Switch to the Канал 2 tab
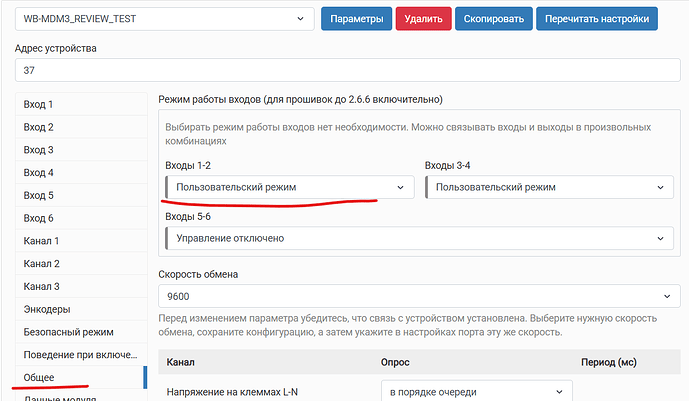The image size is (689, 401). pos(81,264)
